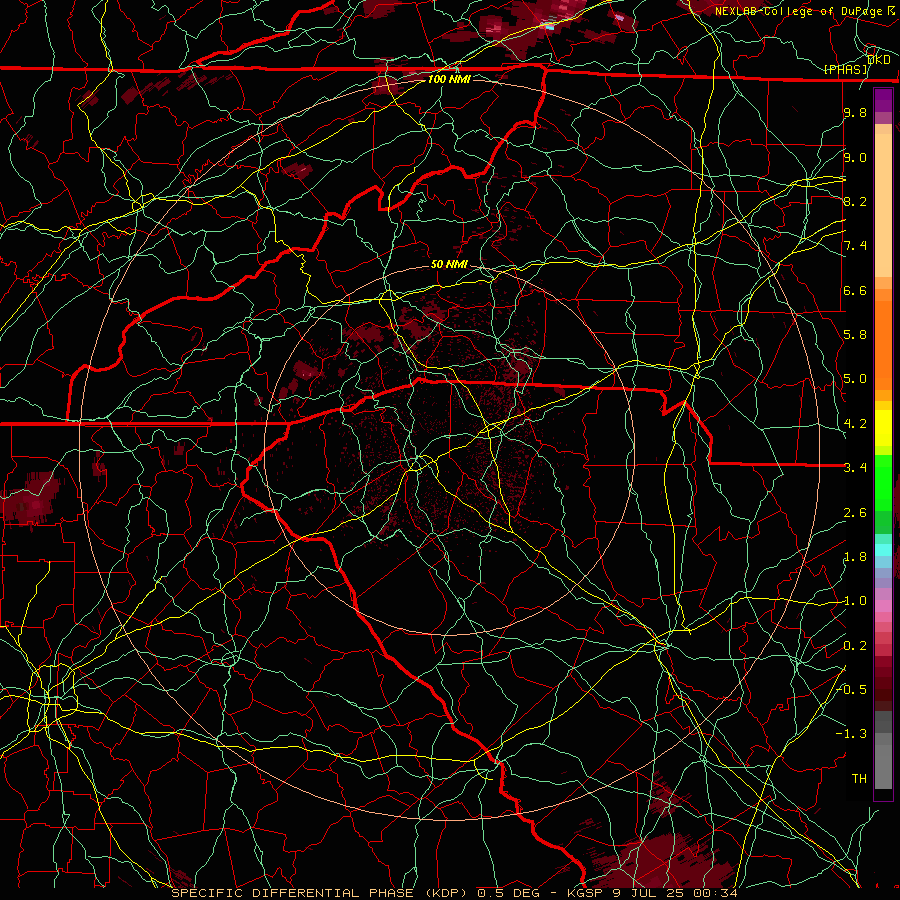The image size is (900, 900).
Task: Click the -1.3 value on color scale
Action: (x=852, y=734)
